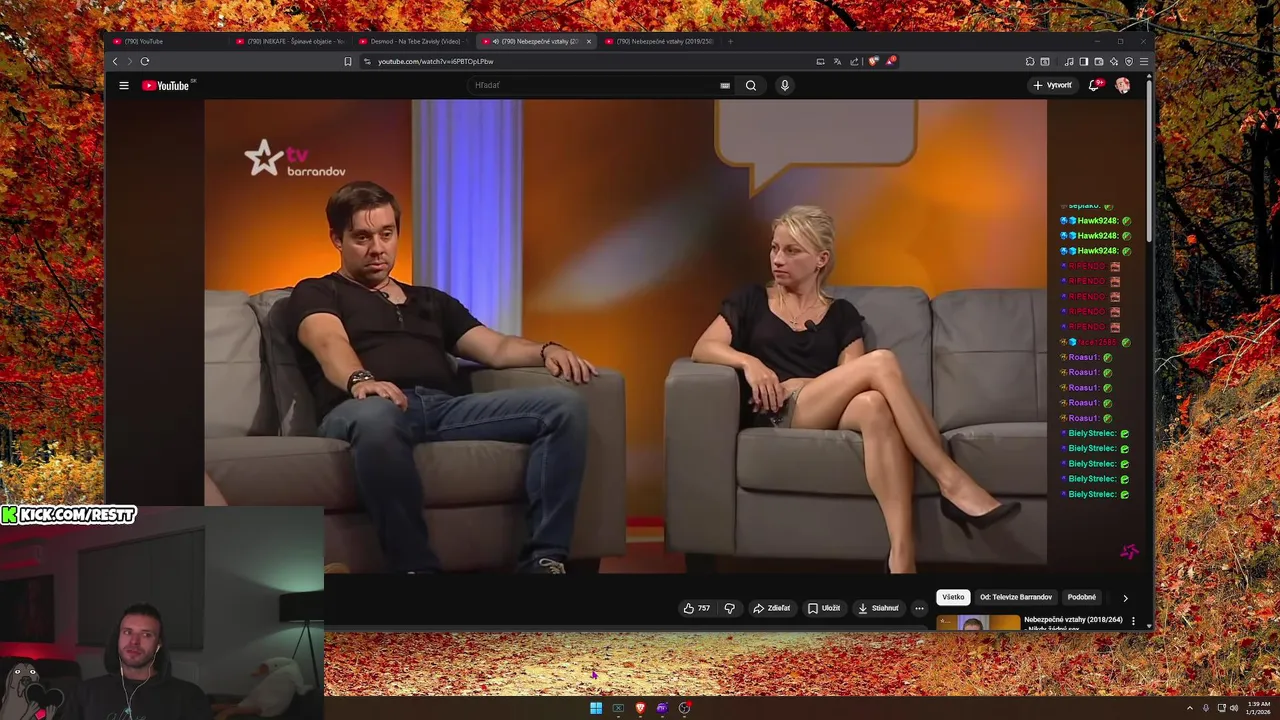Click the top BielyStrelec chat message
Viewport: 1280px width, 720px height.
pyautogui.click(x=1095, y=433)
